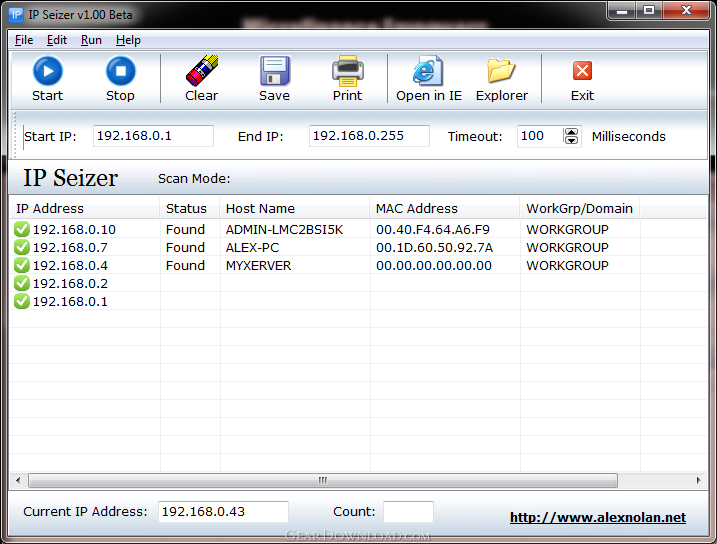Click the Explorer folder icon
The image size is (717, 544).
coord(501,71)
